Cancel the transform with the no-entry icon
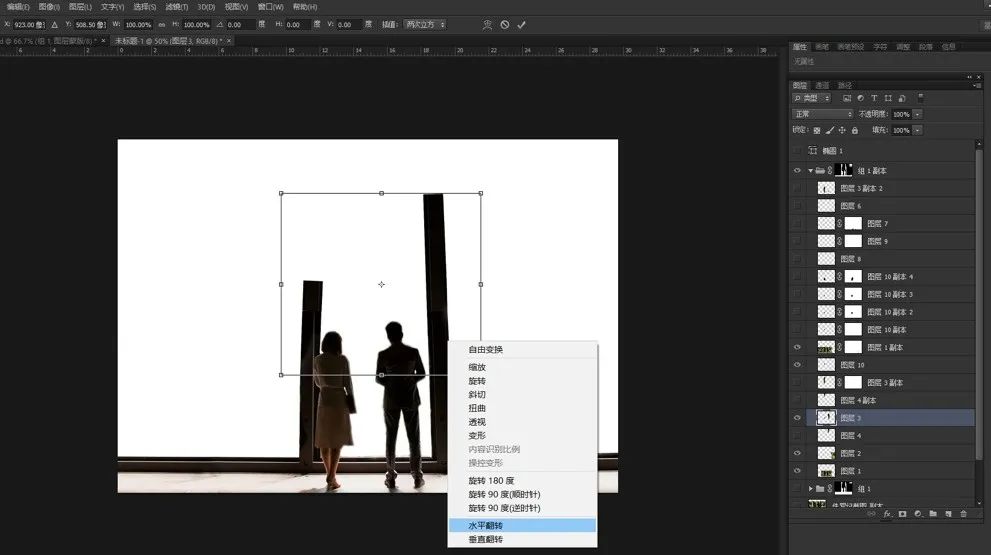The width and height of the screenshot is (991, 555). coord(504,25)
